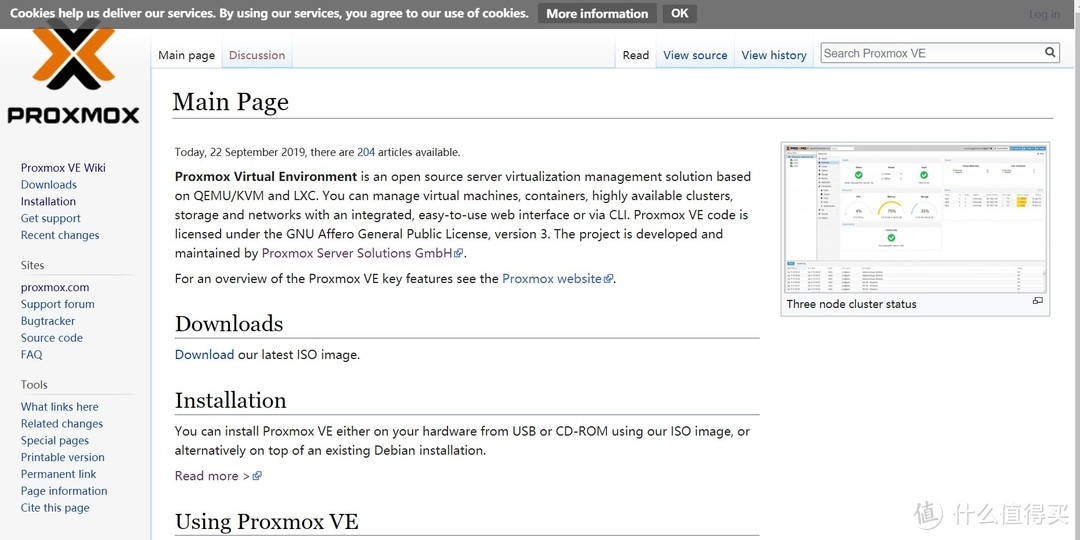This screenshot has height=540, width=1080.
Task: Go to Downloads in the sidebar
Action: coord(49,185)
